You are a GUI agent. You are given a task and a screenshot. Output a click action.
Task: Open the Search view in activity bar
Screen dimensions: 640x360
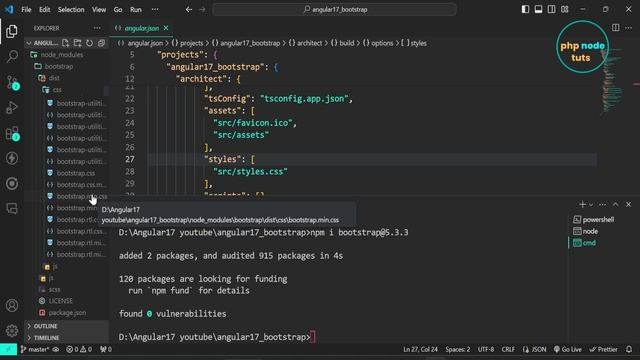point(12,56)
